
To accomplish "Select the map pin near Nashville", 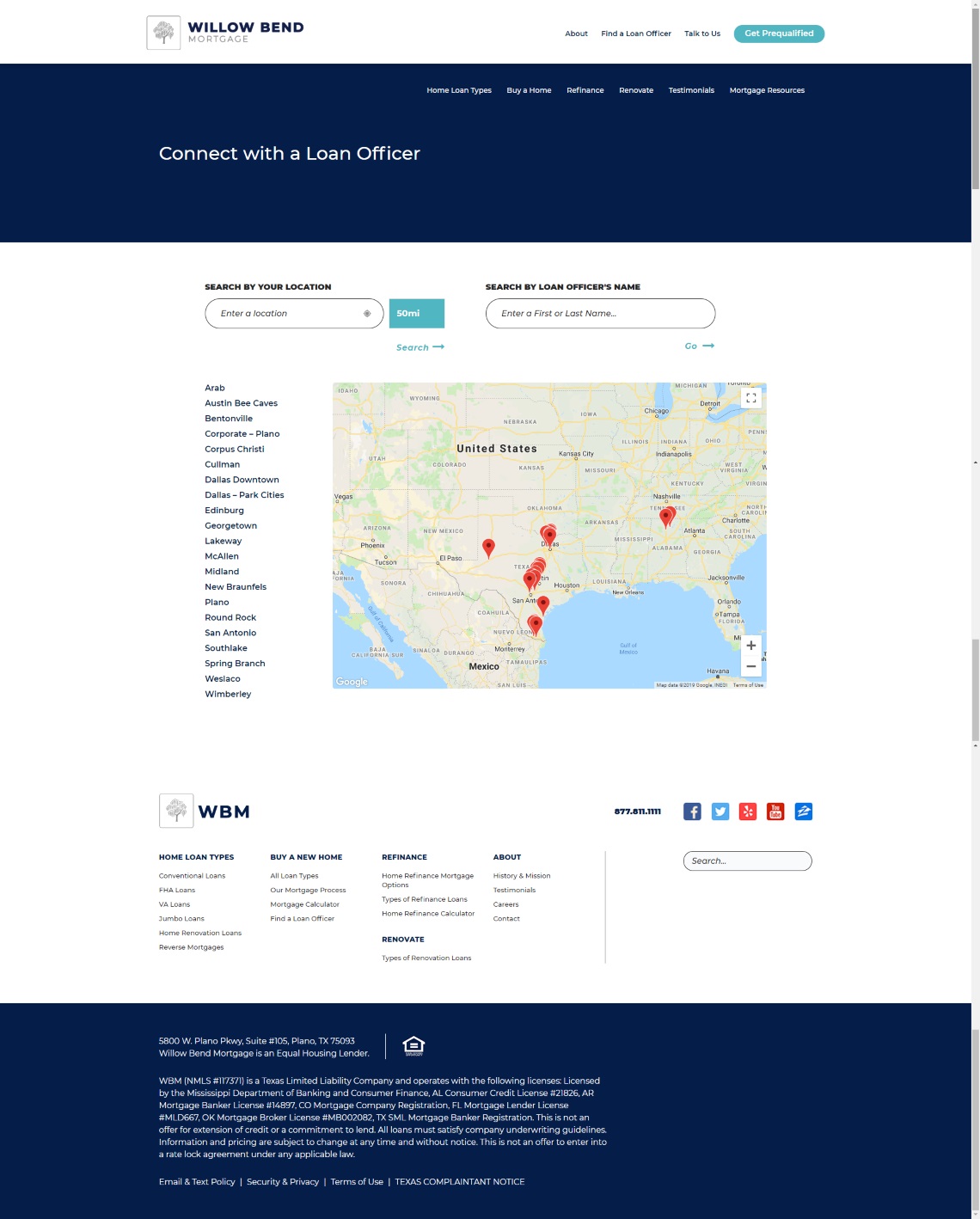I will tap(667, 517).
